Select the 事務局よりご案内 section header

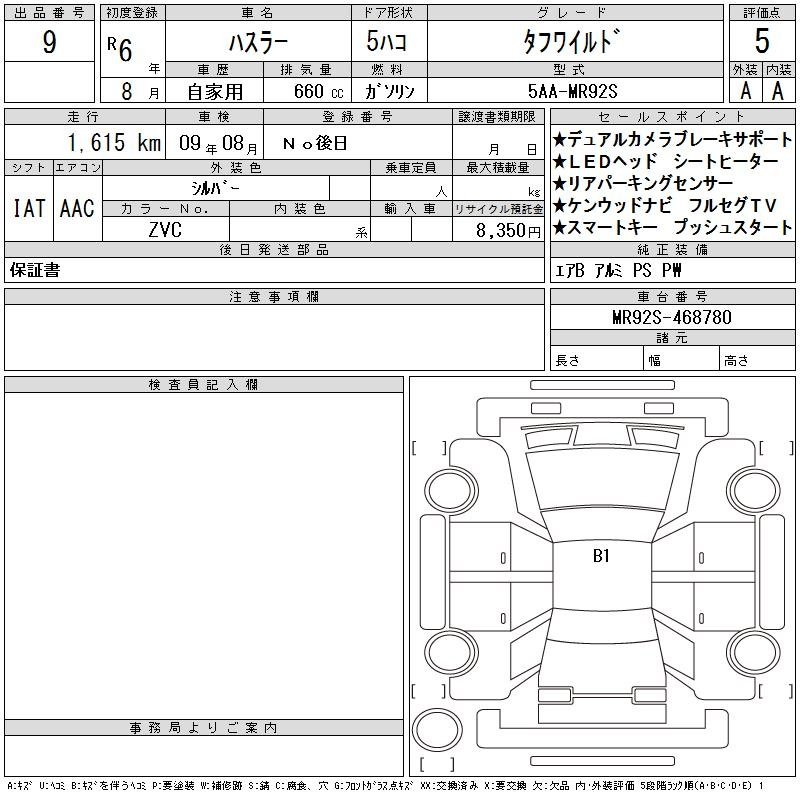tap(204, 728)
